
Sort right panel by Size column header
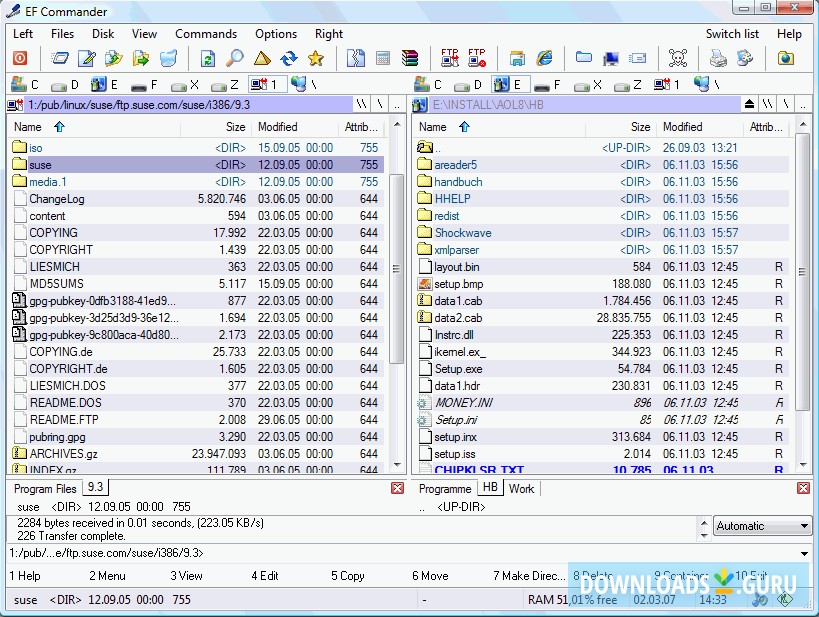[640, 127]
